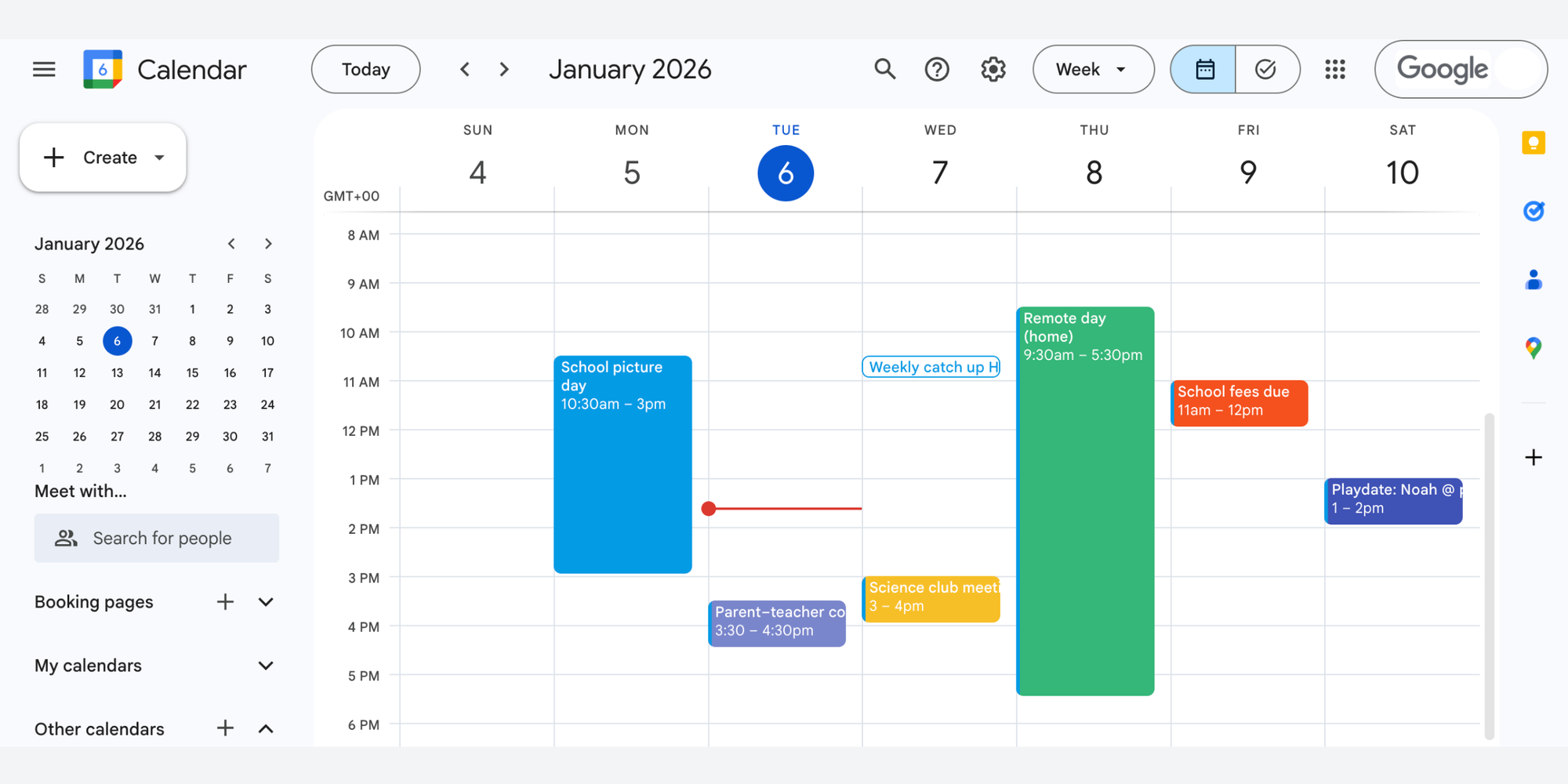Toggle the main menu sidebar

tap(44, 69)
